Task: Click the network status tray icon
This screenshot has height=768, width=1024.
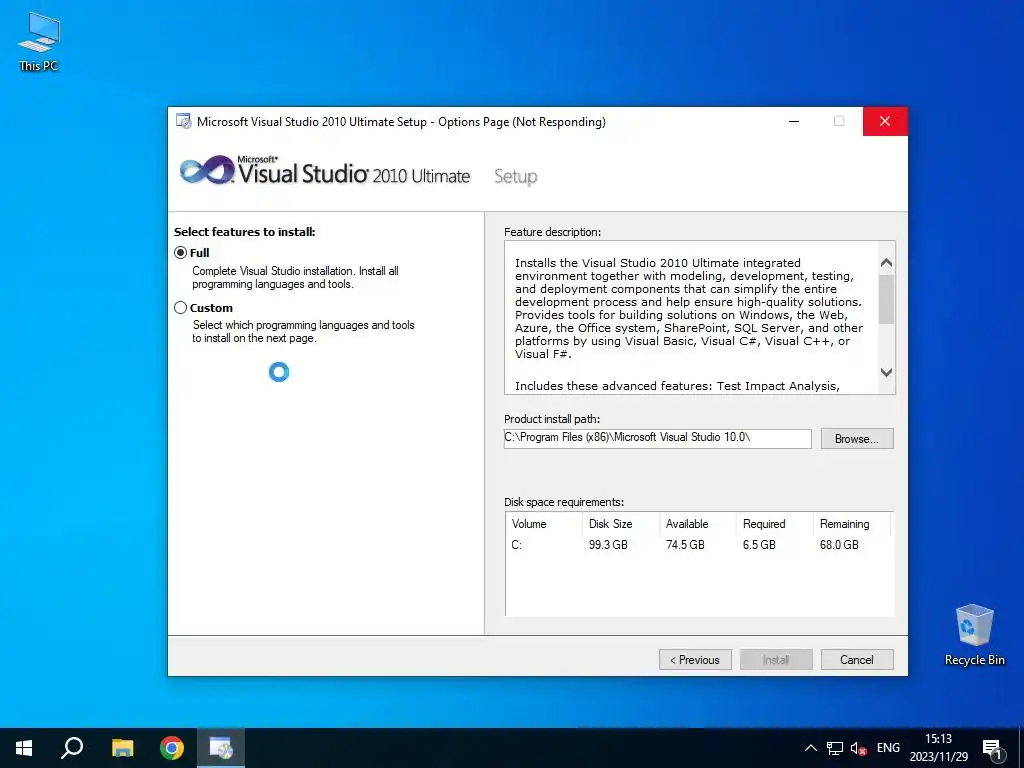Action: [835, 748]
